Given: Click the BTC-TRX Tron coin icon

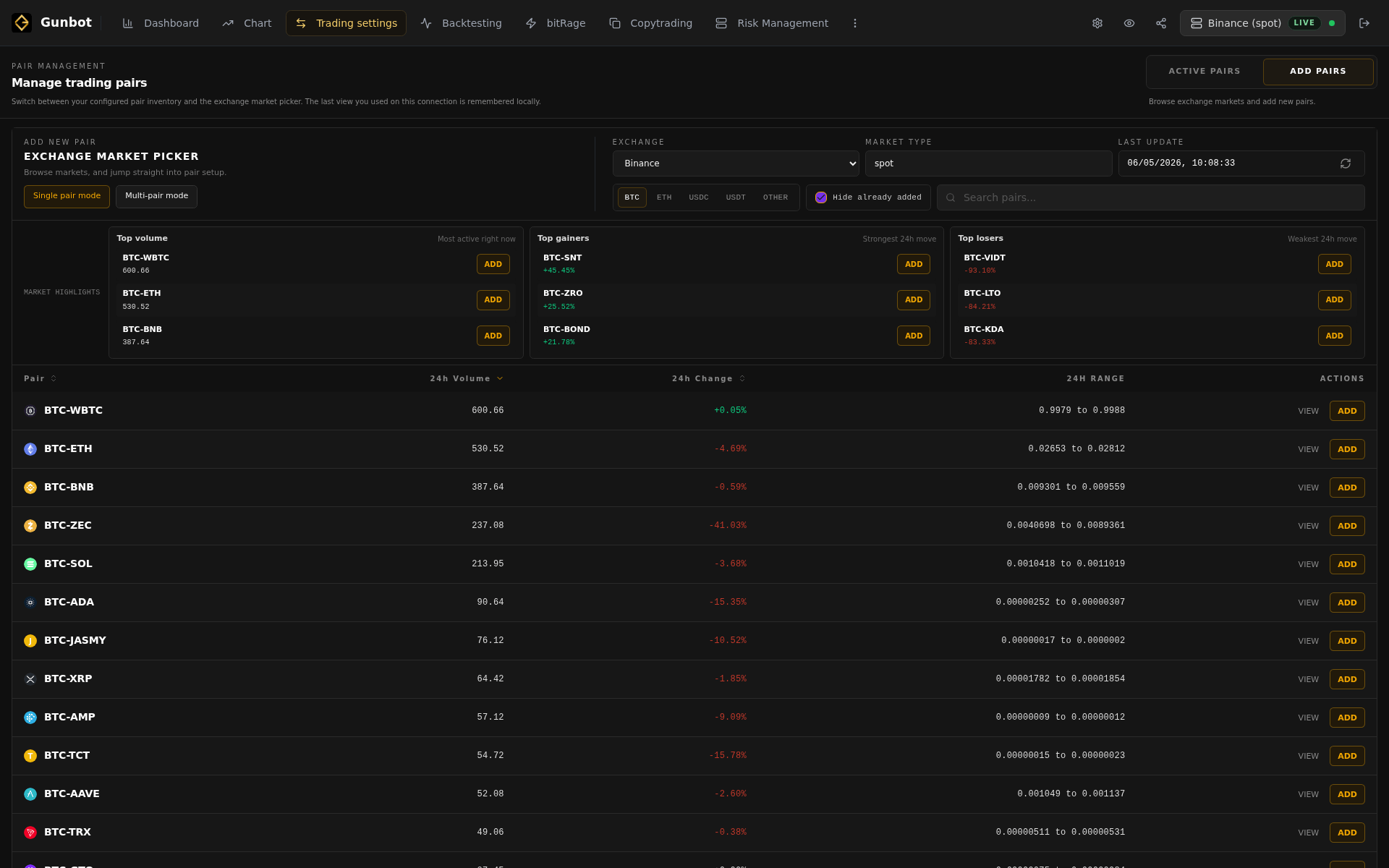Looking at the screenshot, I should click(x=30, y=833).
